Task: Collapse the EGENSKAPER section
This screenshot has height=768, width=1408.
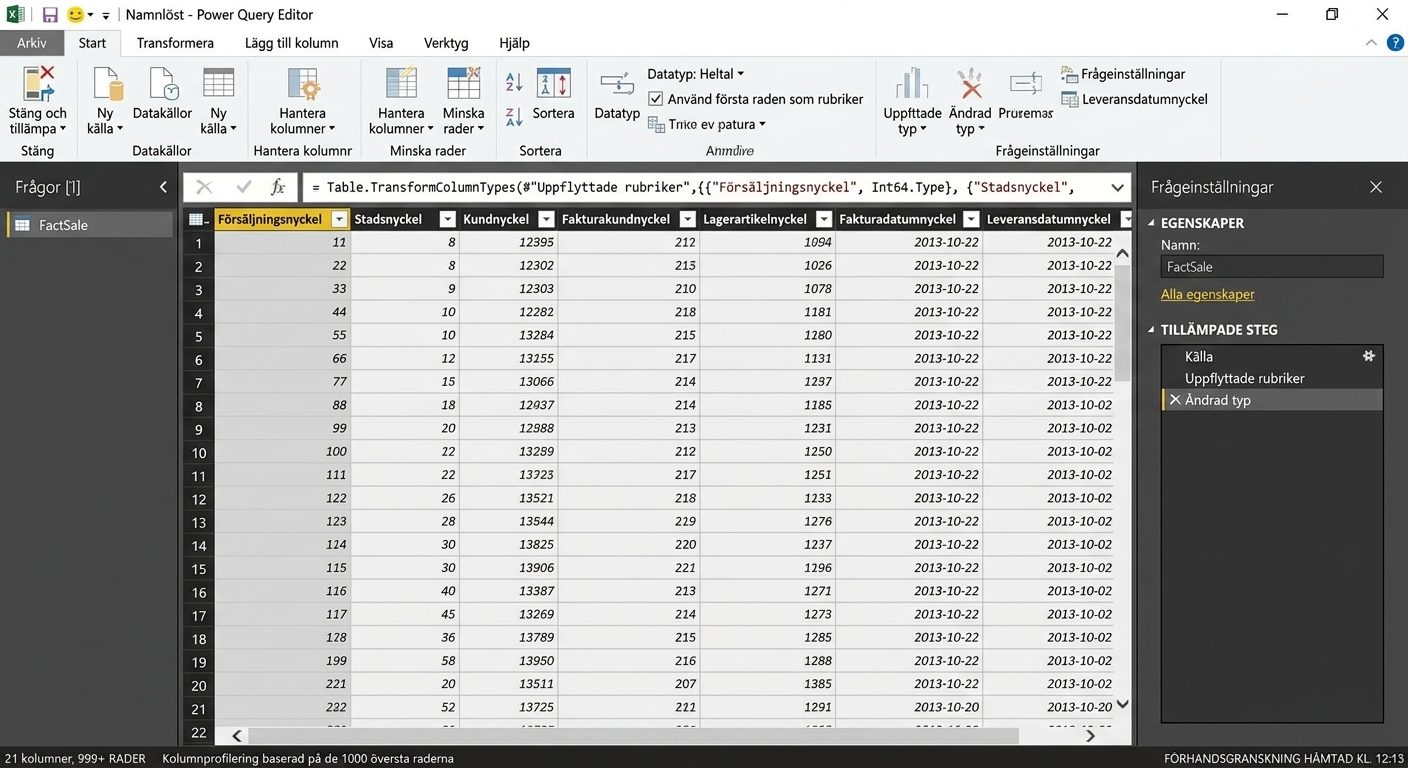Action: (x=1151, y=223)
